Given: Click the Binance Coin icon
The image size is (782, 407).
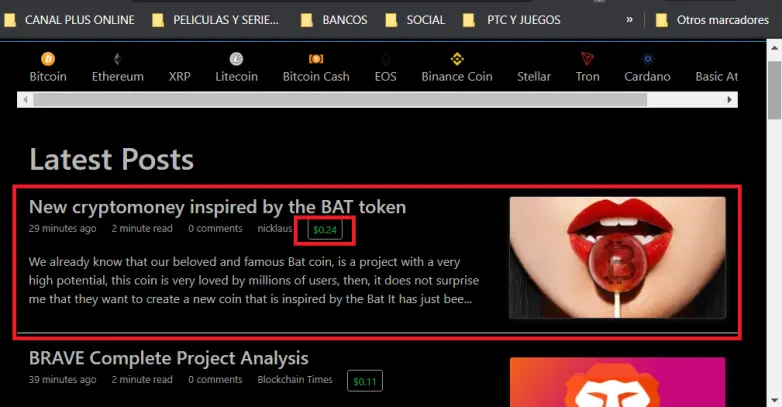Looking at the screenshot, I should pyautogui.click(x=457, y=59).
